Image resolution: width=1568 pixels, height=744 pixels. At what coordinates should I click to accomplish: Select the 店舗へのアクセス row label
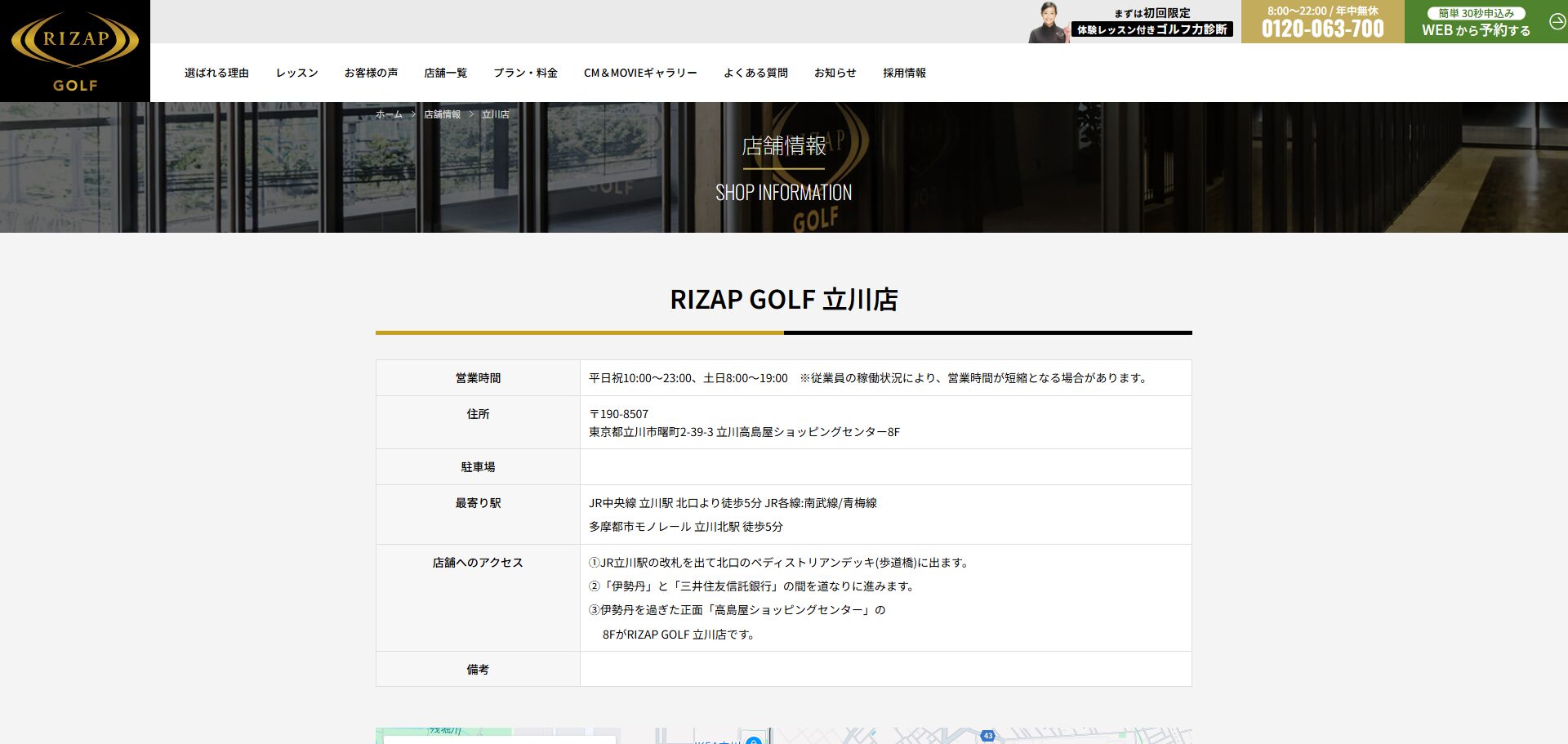pos(478,563)
